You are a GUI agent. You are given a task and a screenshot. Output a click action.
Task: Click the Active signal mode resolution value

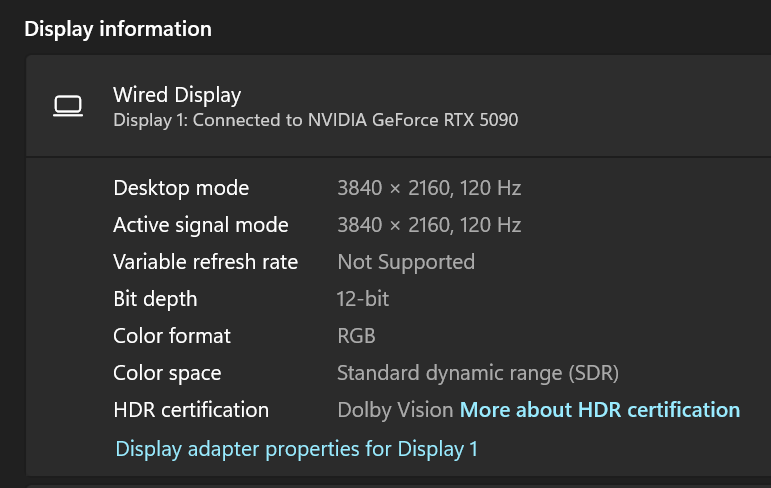(428, 225)
